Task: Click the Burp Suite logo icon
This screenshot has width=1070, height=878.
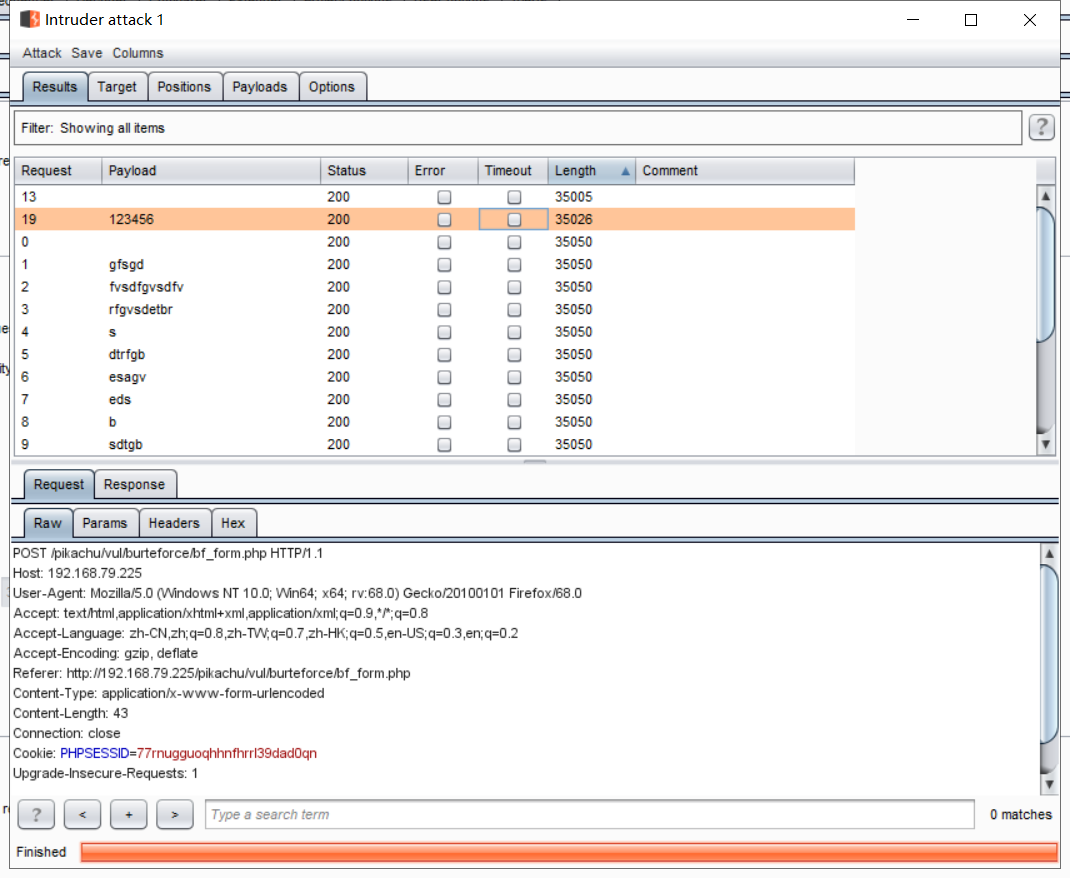Action: tap(30, 19)
